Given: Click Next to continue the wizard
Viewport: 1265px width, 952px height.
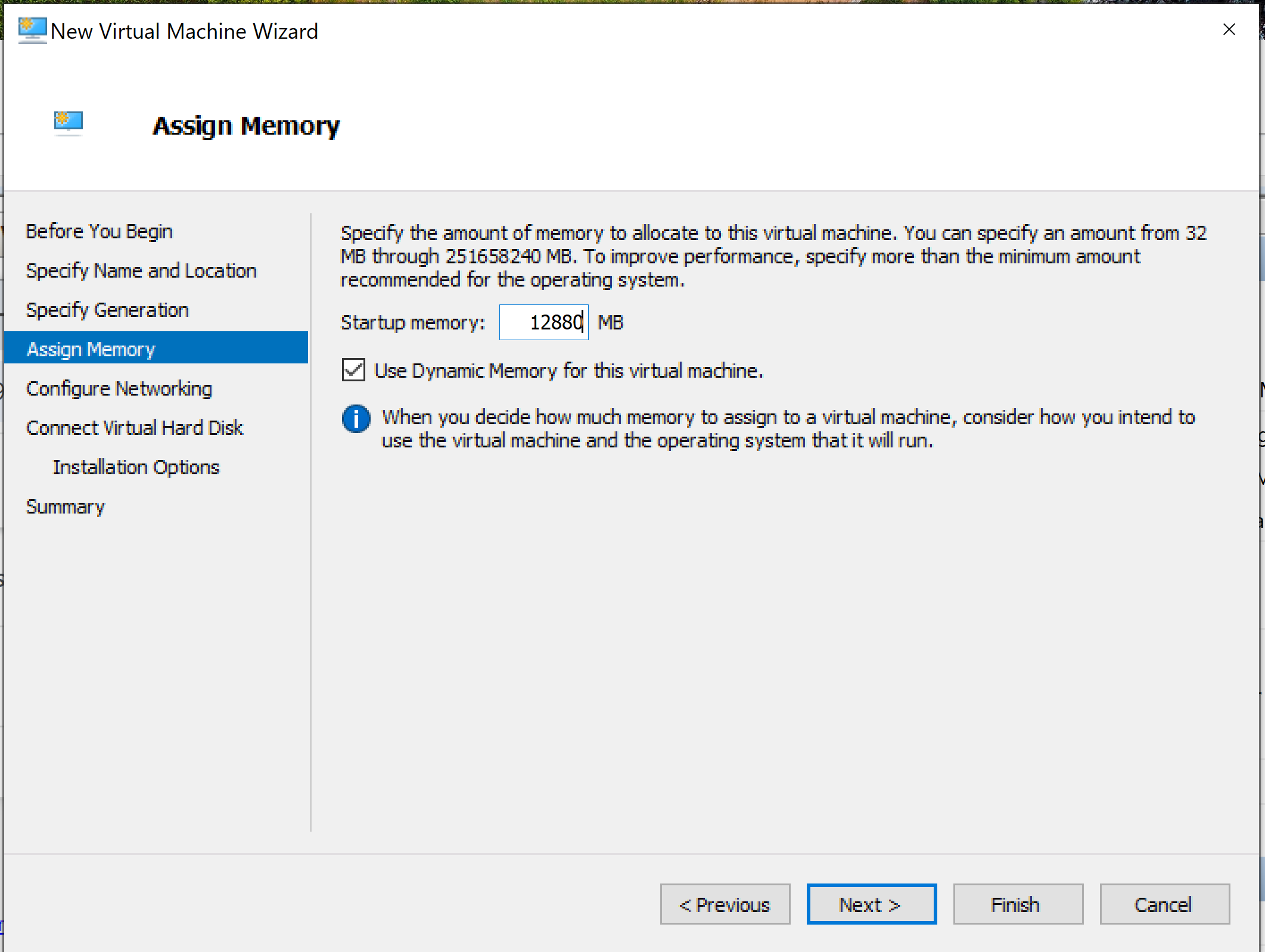Looking at the screenshot, I should [x=871, y=904].
